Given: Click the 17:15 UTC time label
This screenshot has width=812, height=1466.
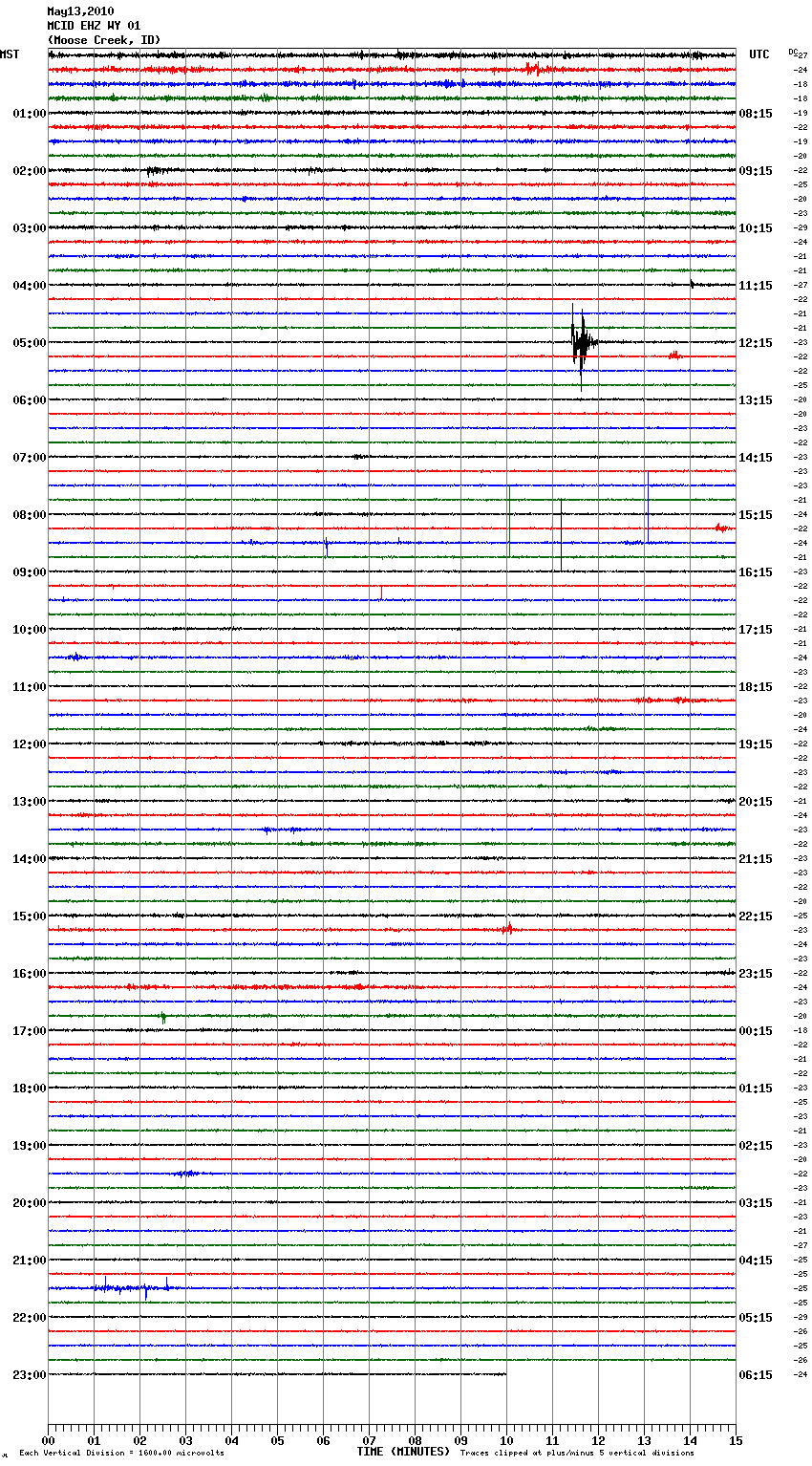Looking at the screenshot, I should click(756, 630).
